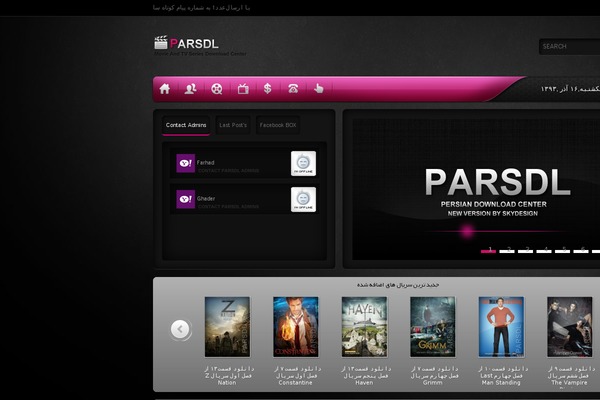Click the dollar sign icon
600x400 pixels.
coord(267,89)
